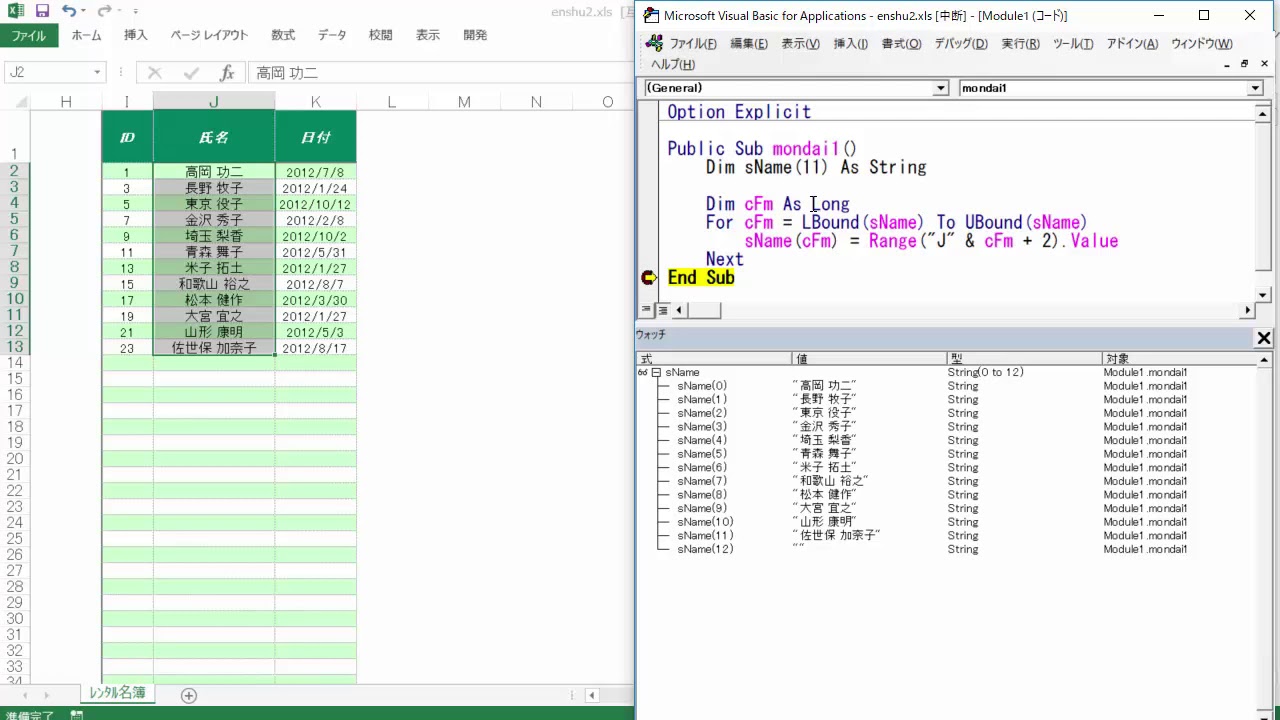Click the fx insert function icon
Viewport: 1280px width, 720px height.
coord(227,73)
